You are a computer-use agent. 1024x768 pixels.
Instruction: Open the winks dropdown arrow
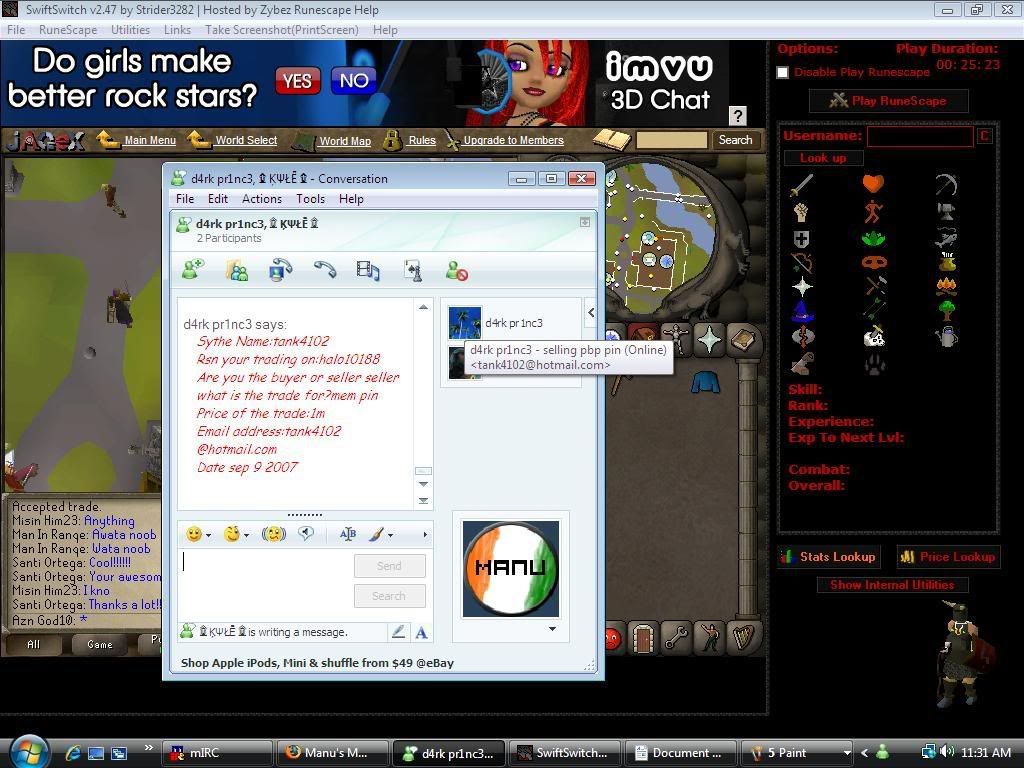[246, 536]
